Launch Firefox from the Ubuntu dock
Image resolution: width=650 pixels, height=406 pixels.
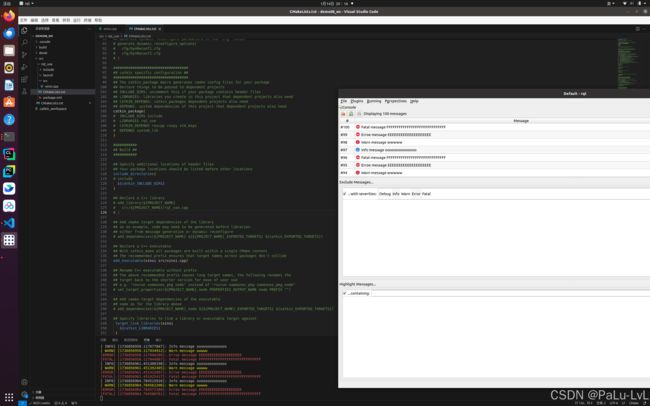coord(9,16)
